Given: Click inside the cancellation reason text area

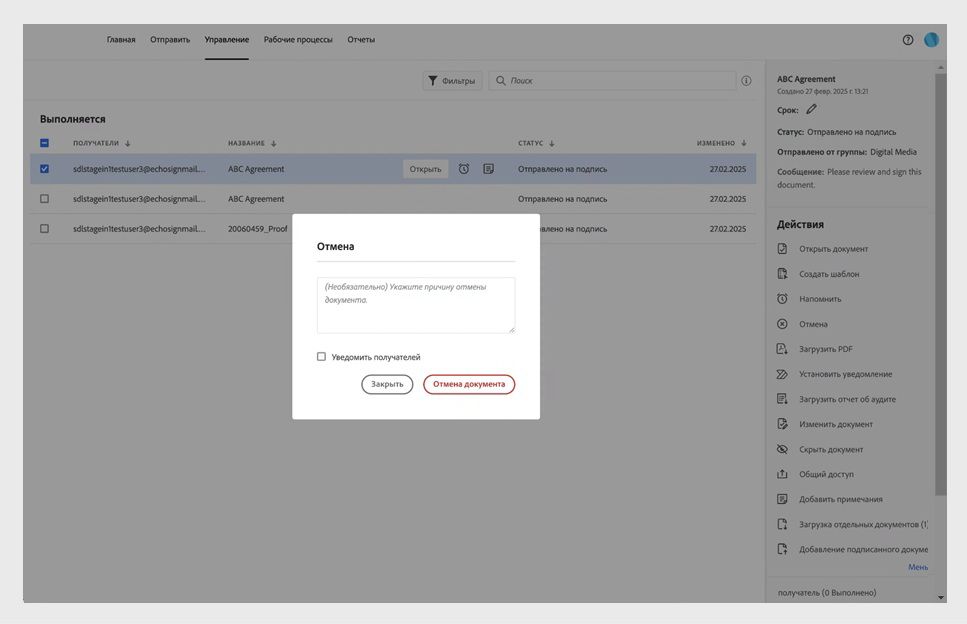Looking at the screenshot, I should (x=416, y=305).
